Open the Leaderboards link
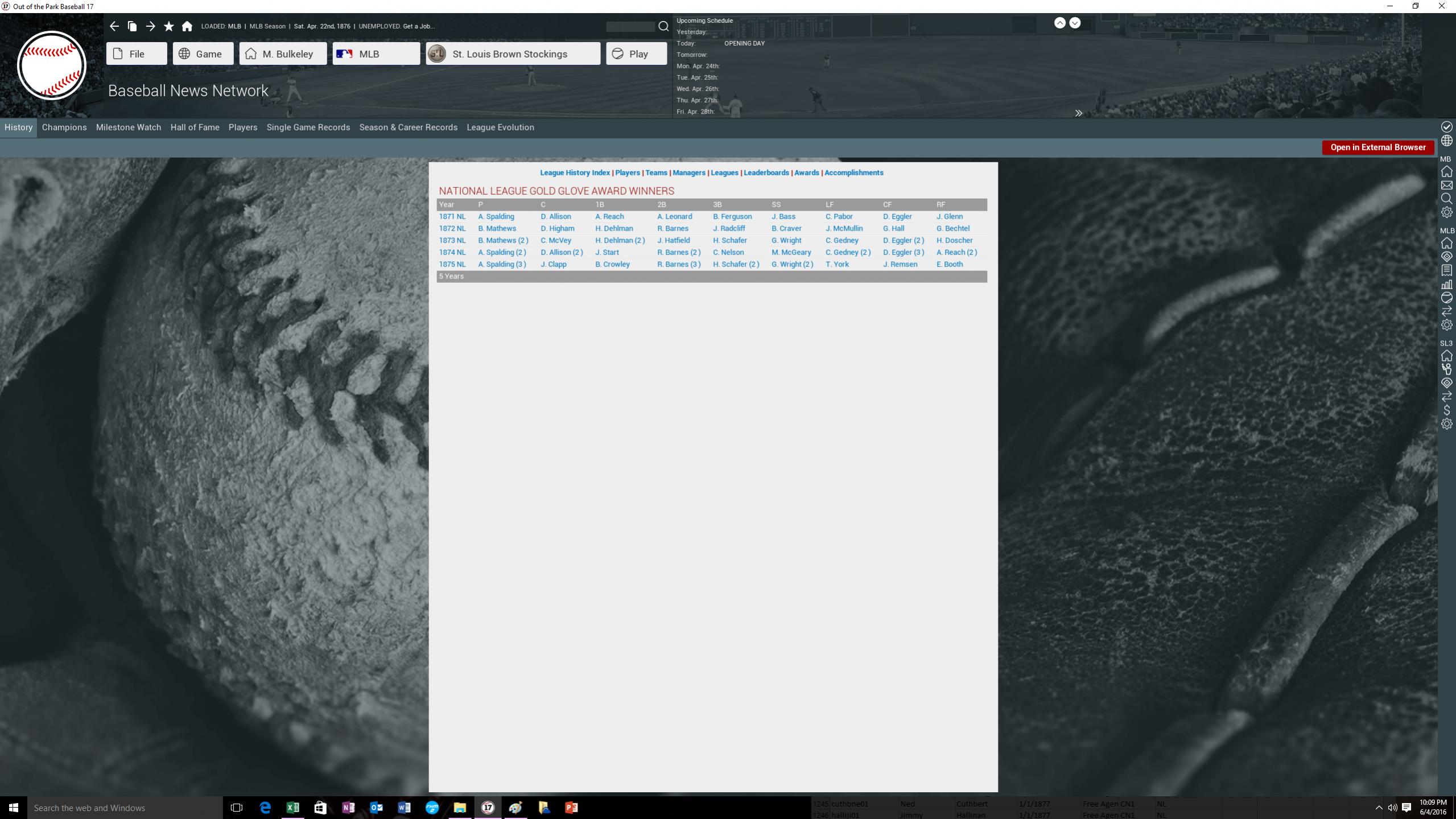The height and width of the screenshot is (819, 1456). point(766,173)
